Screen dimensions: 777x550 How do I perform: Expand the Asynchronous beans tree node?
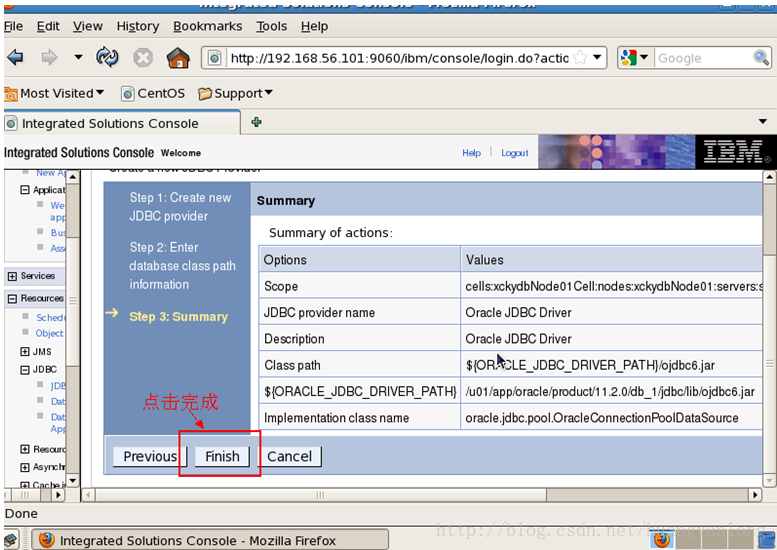pos(25,467)
